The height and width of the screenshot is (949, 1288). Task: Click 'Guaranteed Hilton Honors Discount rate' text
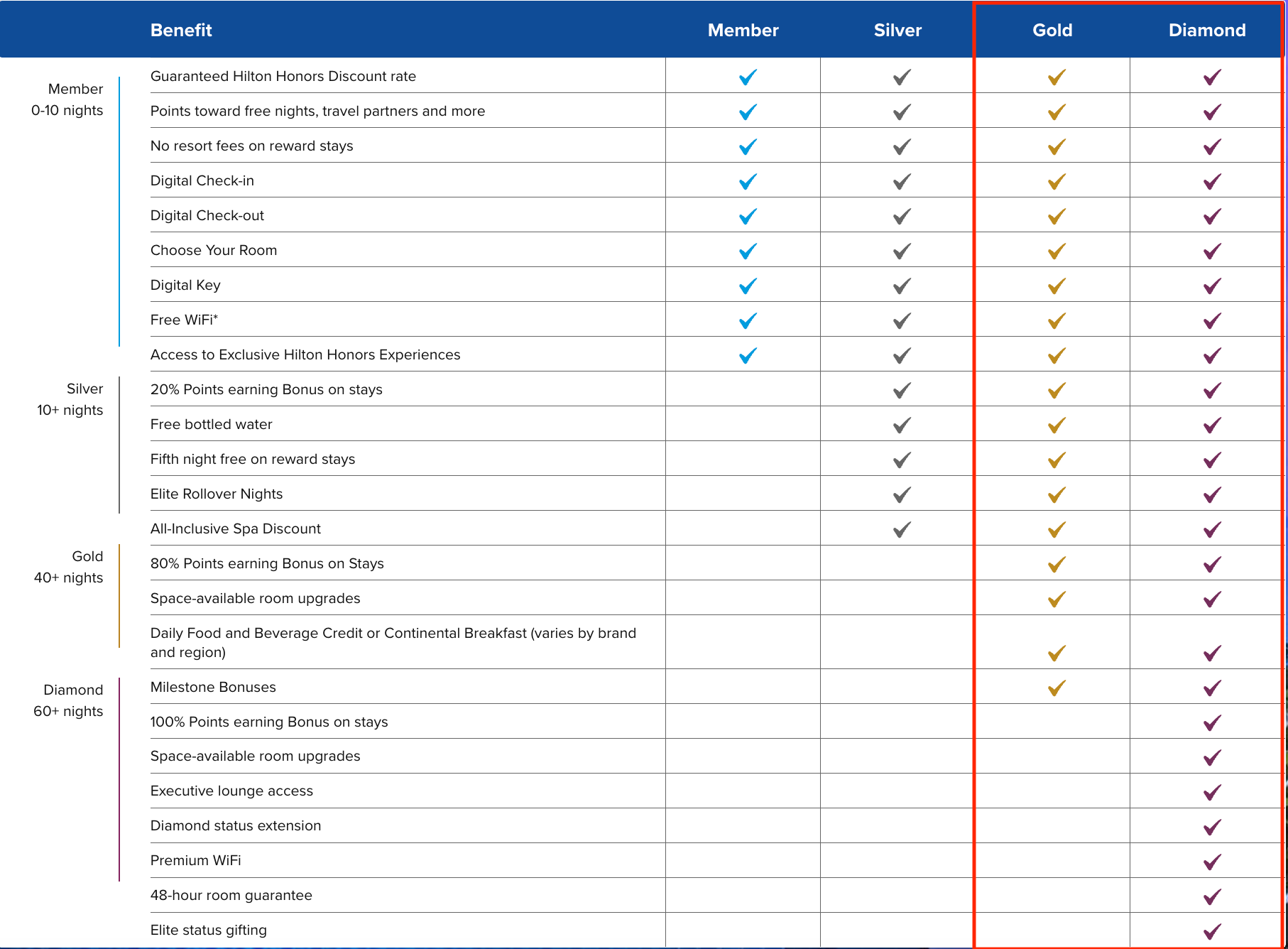[283, 76]
